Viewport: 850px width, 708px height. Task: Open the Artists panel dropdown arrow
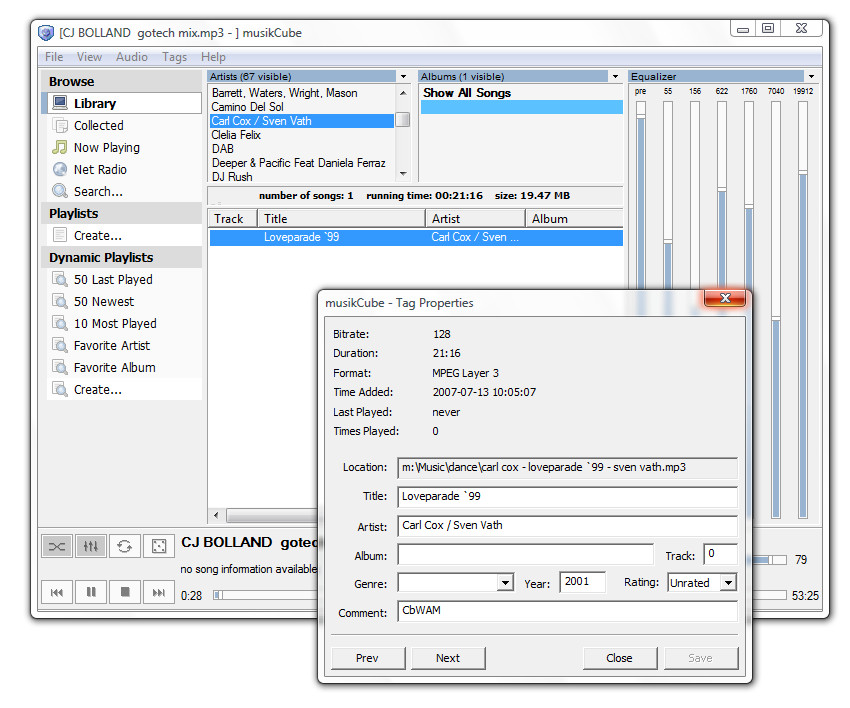point(403,76)
